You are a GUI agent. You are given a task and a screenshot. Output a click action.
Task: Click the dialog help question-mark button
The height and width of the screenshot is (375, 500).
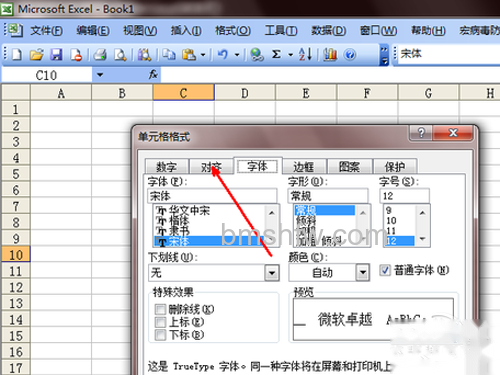[x=421, y=133]
